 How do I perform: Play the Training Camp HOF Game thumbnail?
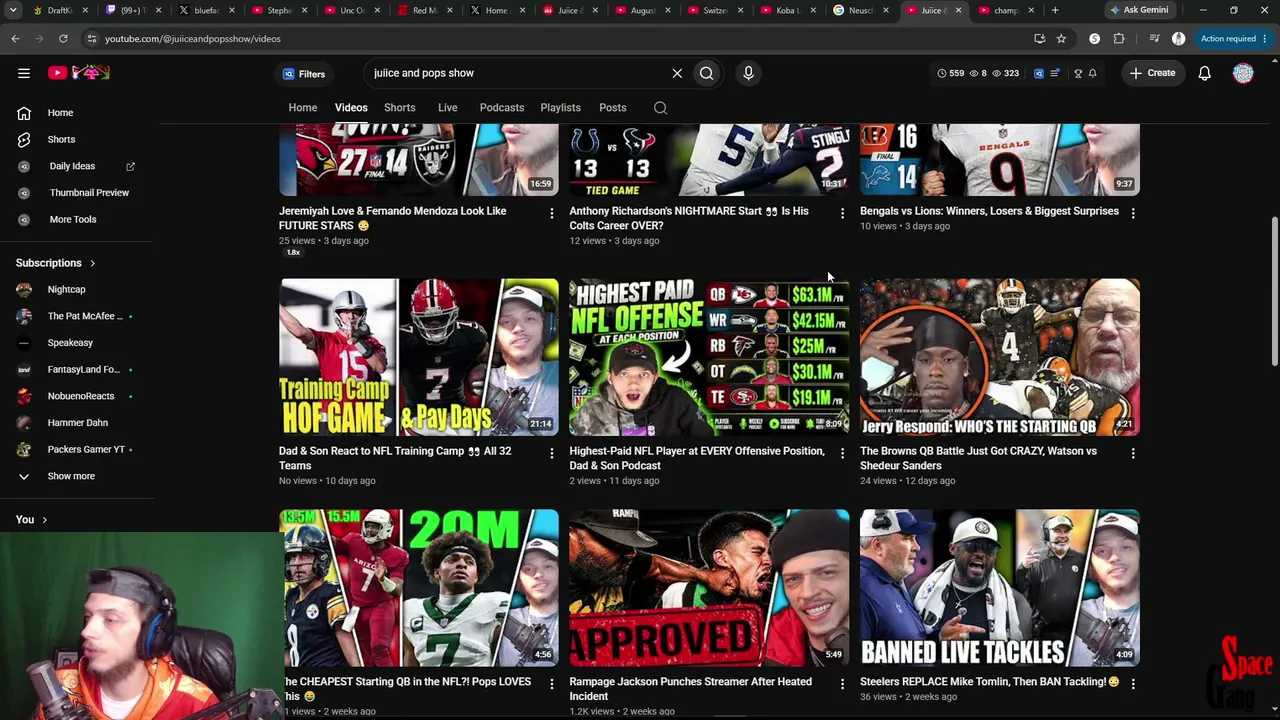point(419,357)
